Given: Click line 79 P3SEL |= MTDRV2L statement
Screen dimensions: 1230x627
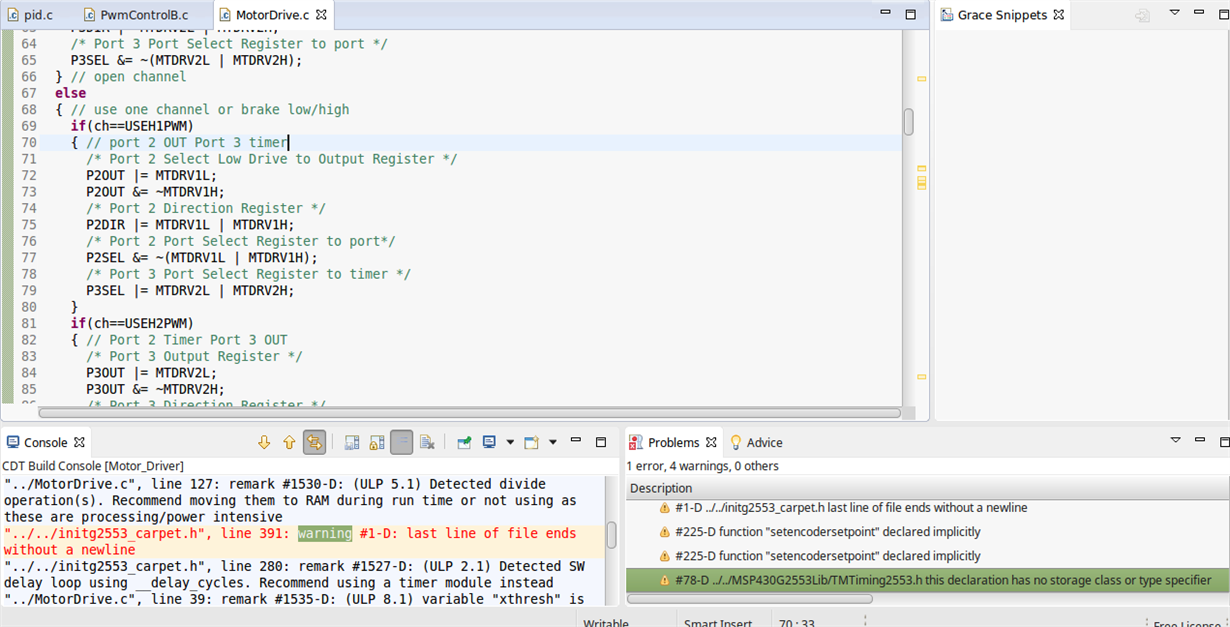Looking at the screenshot, I should click(x=190, y=290).
